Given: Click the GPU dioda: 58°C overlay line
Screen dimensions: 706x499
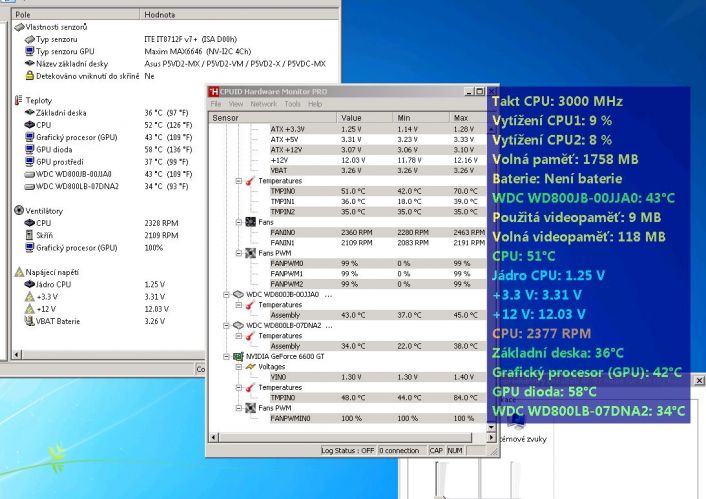Looking at the screenshot, I should coord(544,392).
